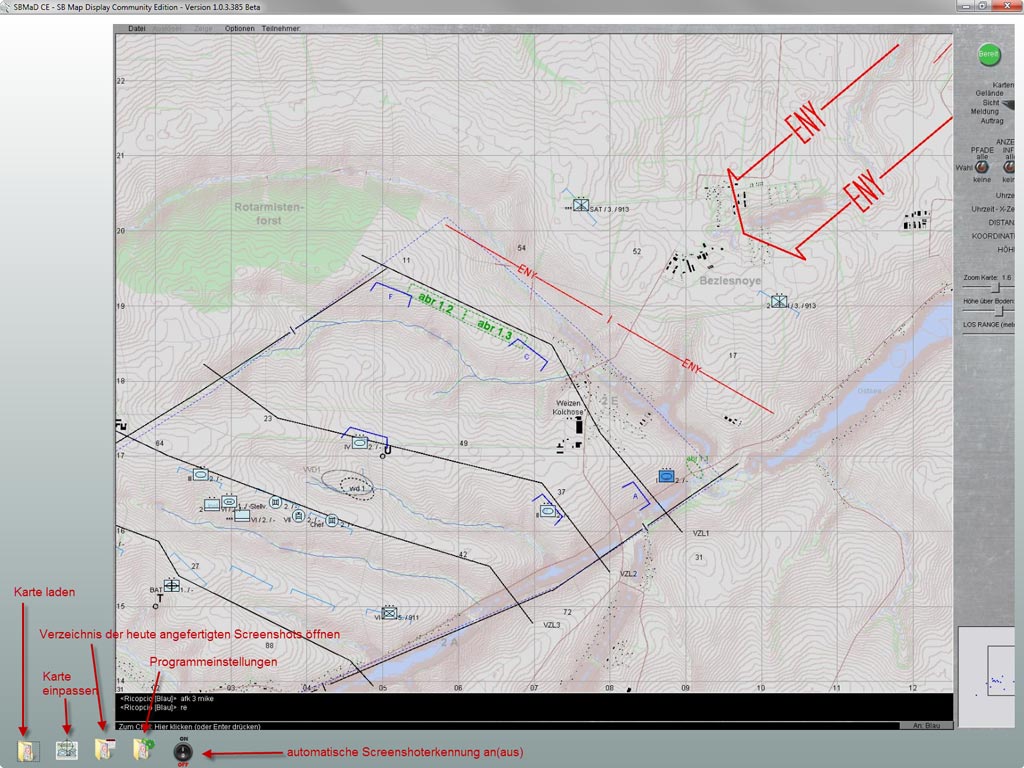This screenshot has width=1024, height=768.
Task: Click the 'abr 1.3' green map label
Action: (x=495, y=329)
